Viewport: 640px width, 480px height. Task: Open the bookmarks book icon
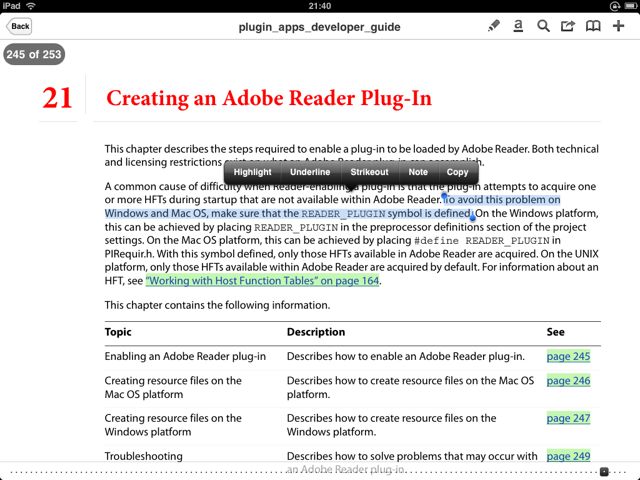click(593, 26)
